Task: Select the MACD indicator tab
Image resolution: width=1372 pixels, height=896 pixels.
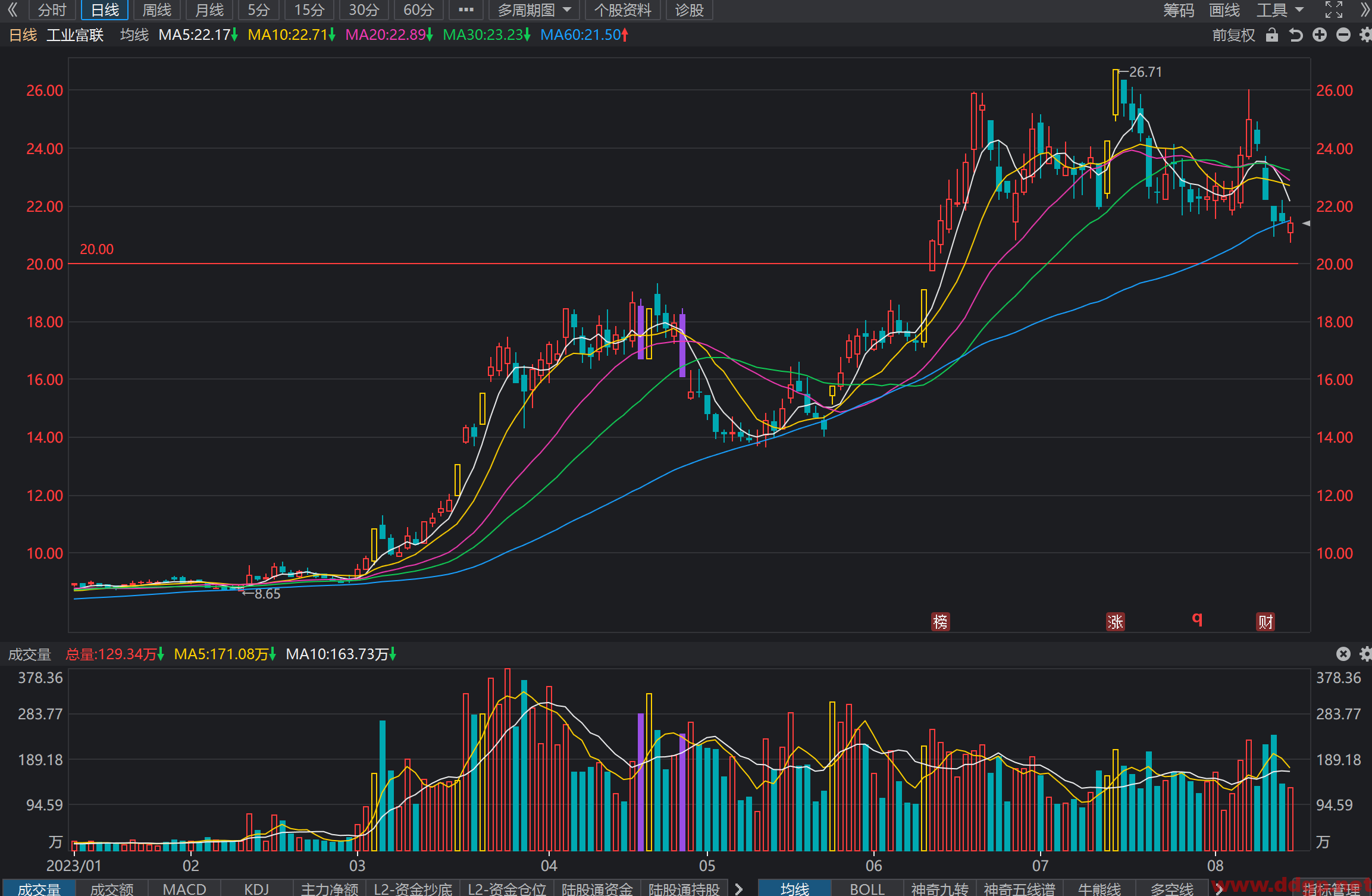Action: click(x=184, y=889)
